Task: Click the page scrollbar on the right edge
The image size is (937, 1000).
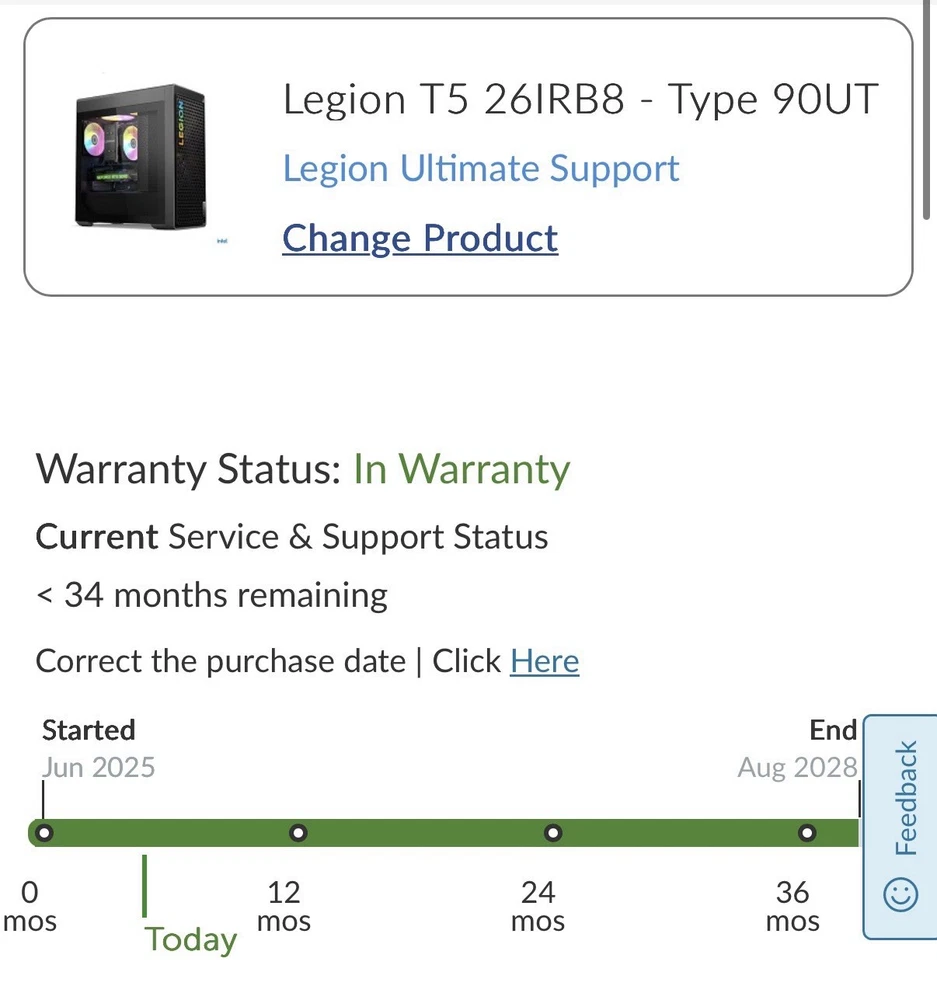Action: pos(930,110)
